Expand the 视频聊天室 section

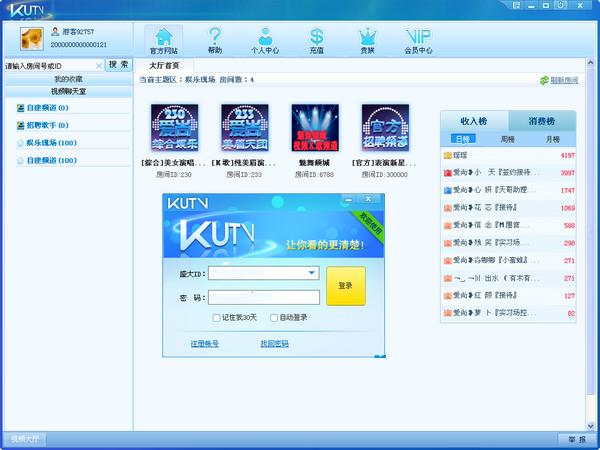click(x=68, y=91)
